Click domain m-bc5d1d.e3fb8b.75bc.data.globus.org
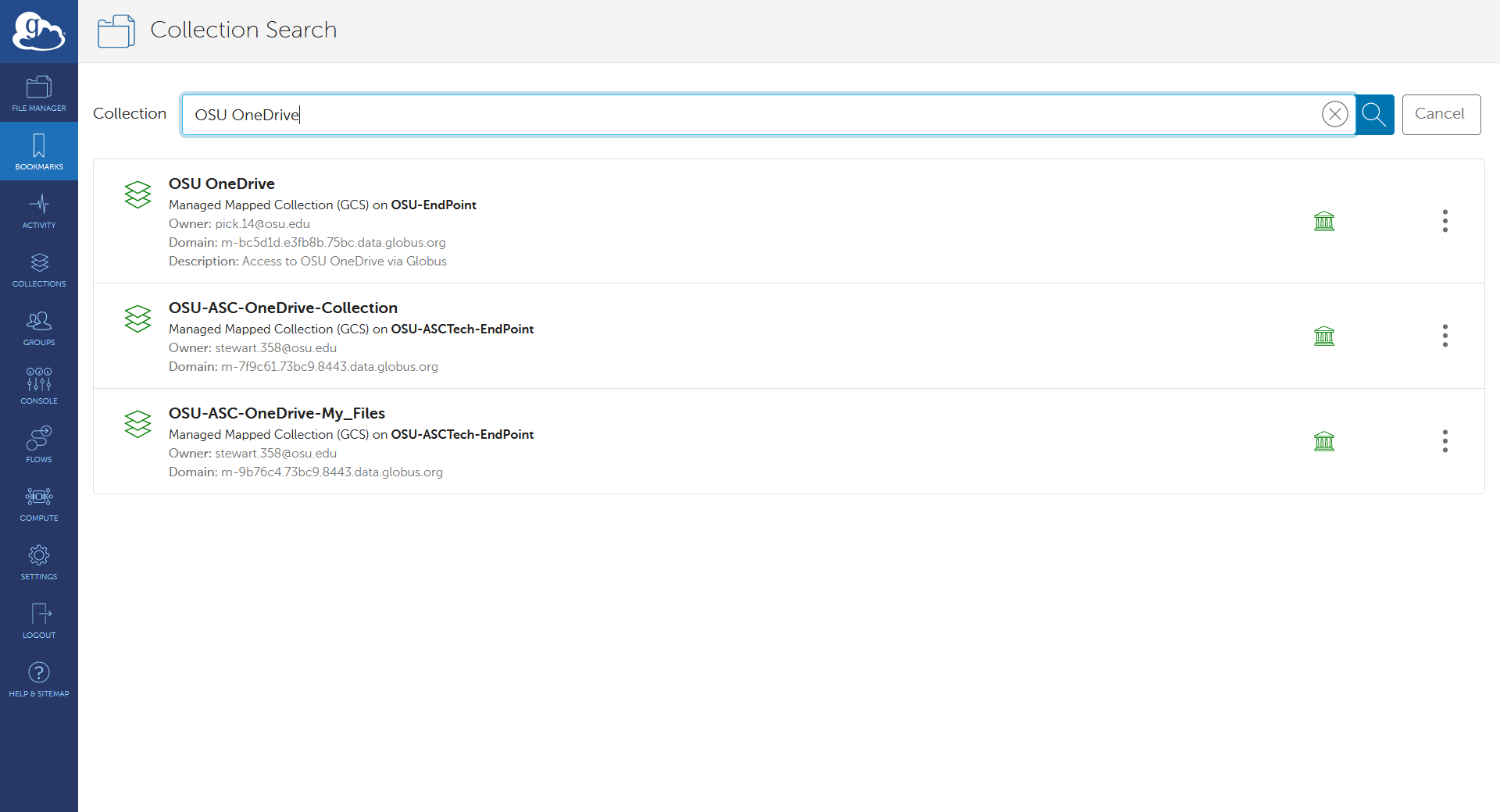 [x=334, y=243]
